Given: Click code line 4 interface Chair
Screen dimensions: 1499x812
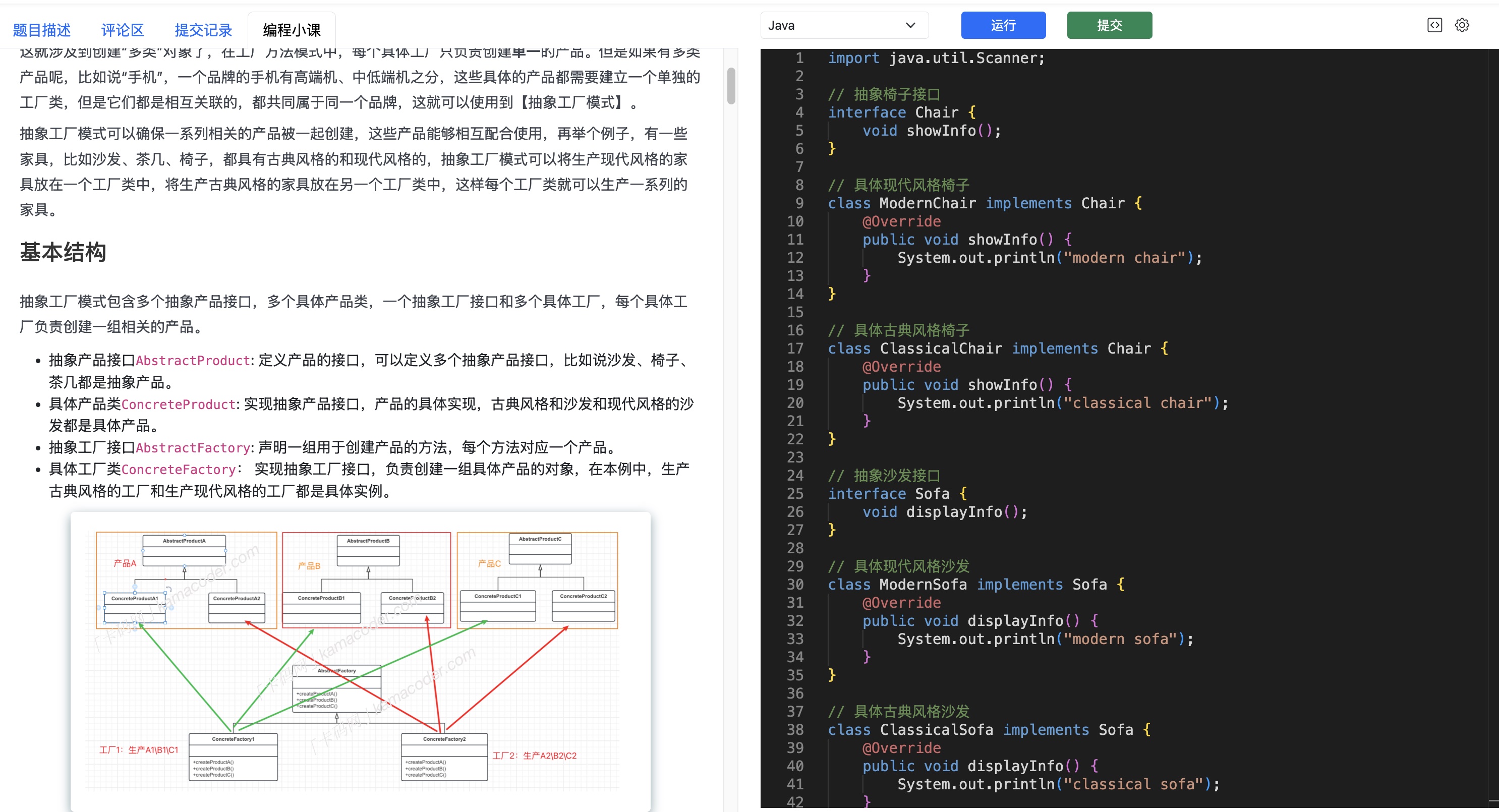Looking at the screenshot, I should (902, 112).
